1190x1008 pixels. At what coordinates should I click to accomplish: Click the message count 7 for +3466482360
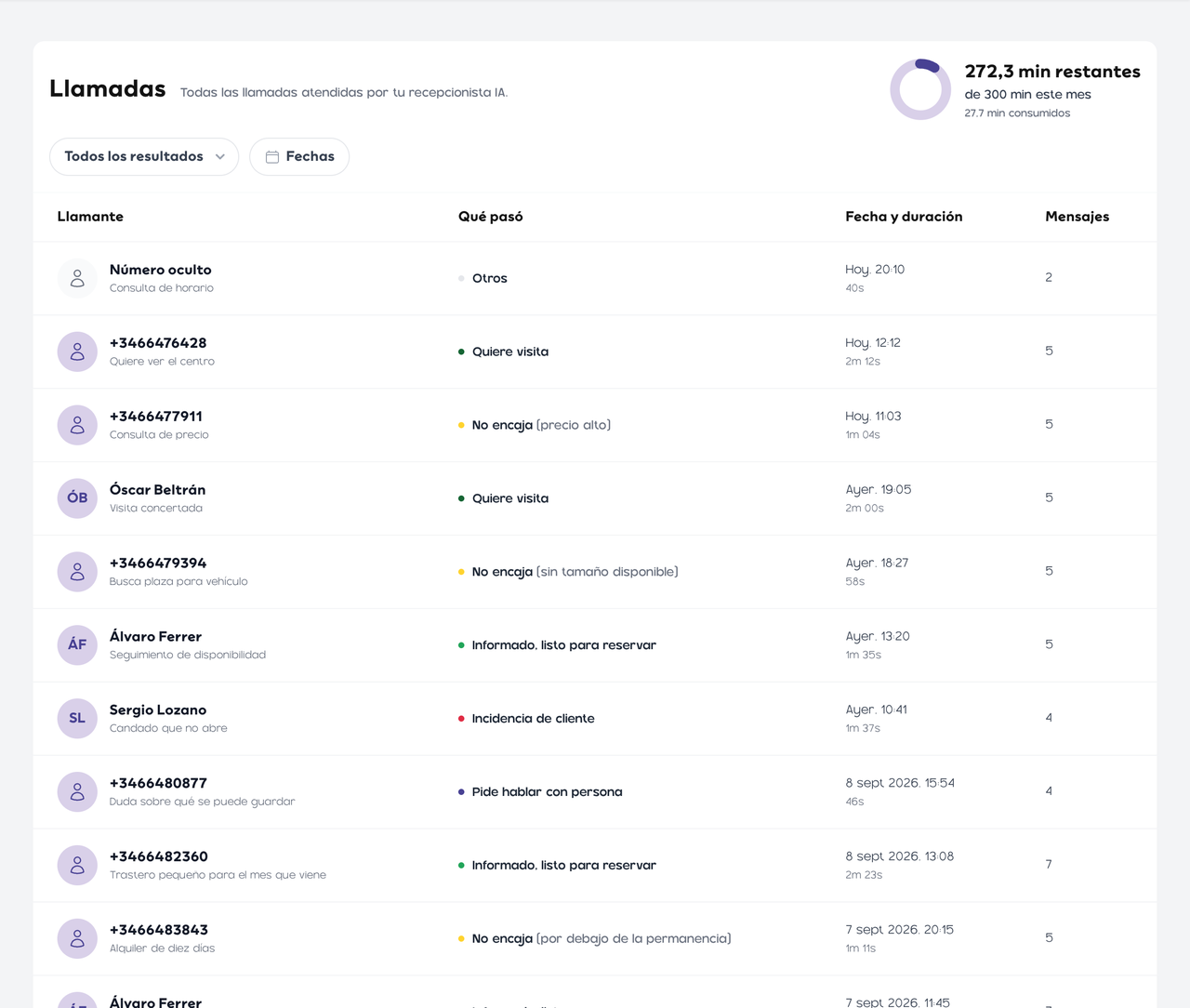[x=1049, y=865]
